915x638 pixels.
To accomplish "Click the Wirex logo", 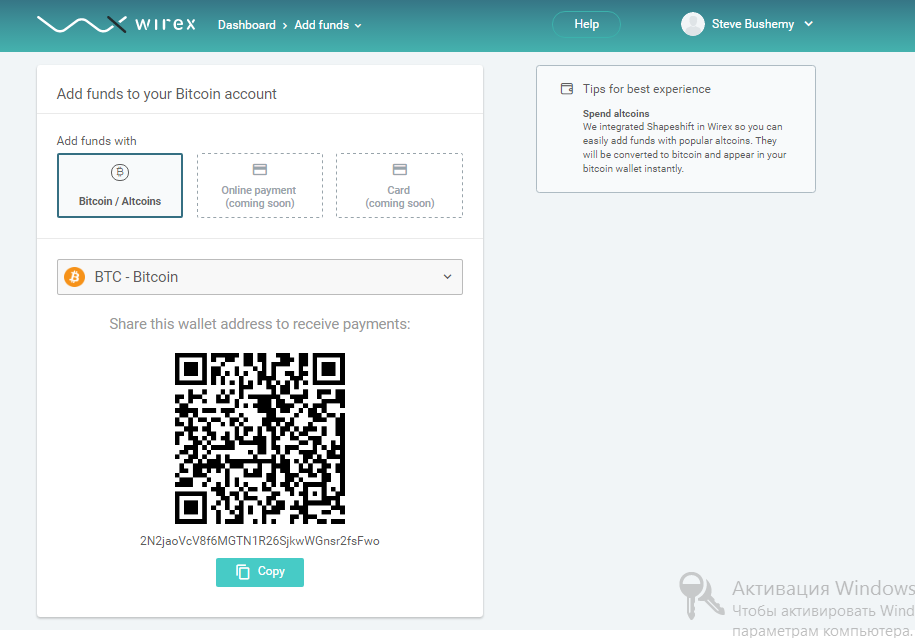I will 116,24.
